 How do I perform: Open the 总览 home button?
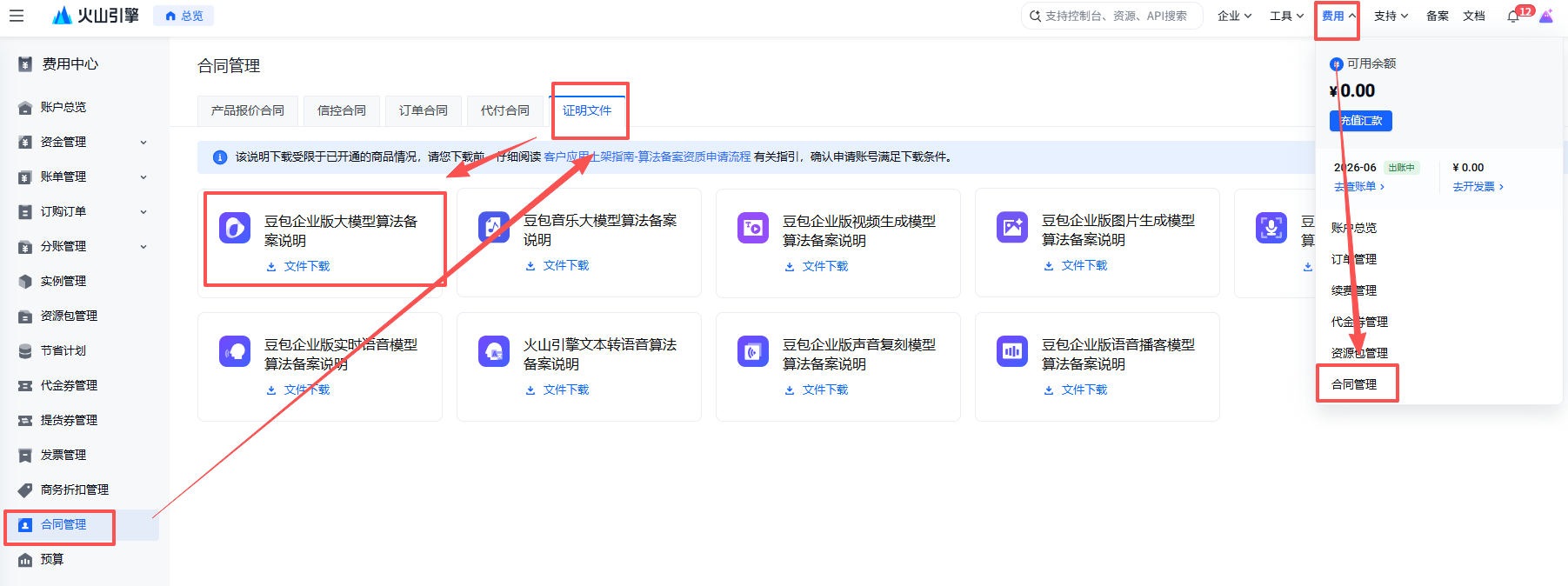183,16
